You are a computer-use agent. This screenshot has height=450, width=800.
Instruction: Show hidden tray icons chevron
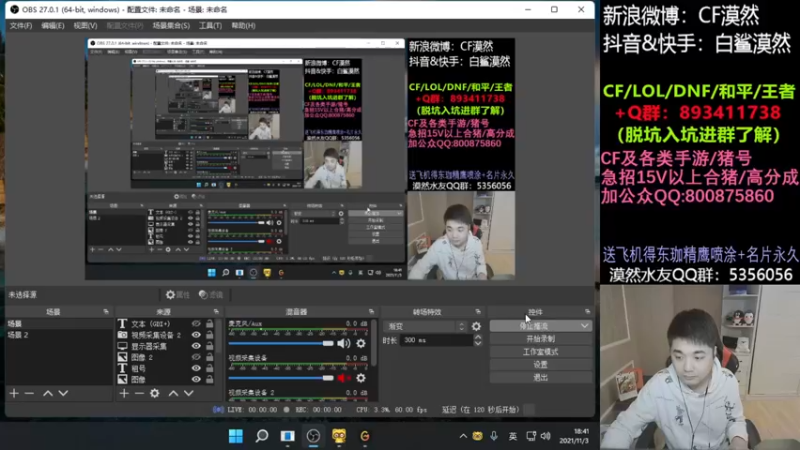pyautogui.click(x=463, y=436)
